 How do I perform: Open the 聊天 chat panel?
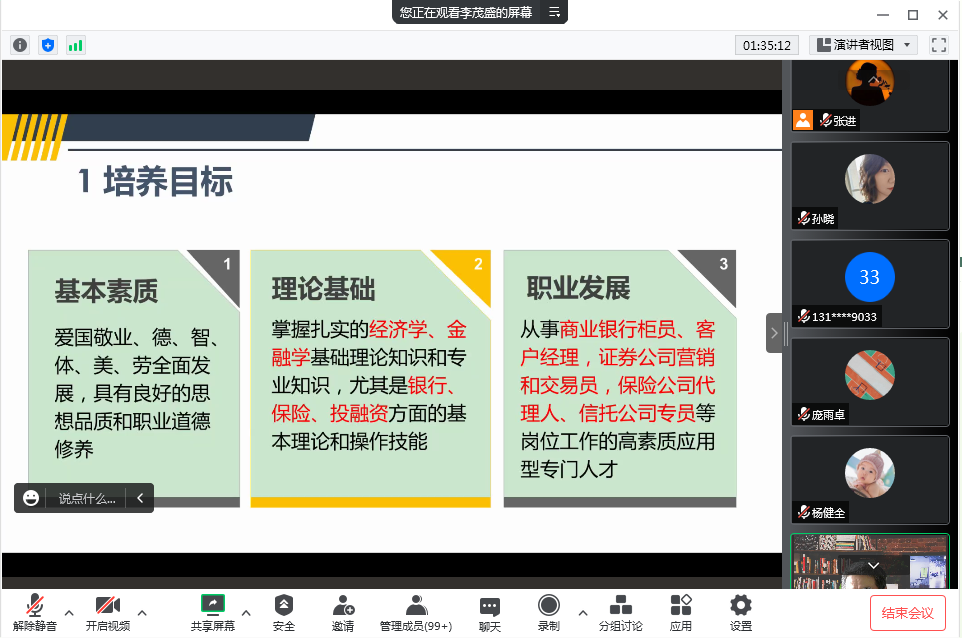[x=489, y=612]
